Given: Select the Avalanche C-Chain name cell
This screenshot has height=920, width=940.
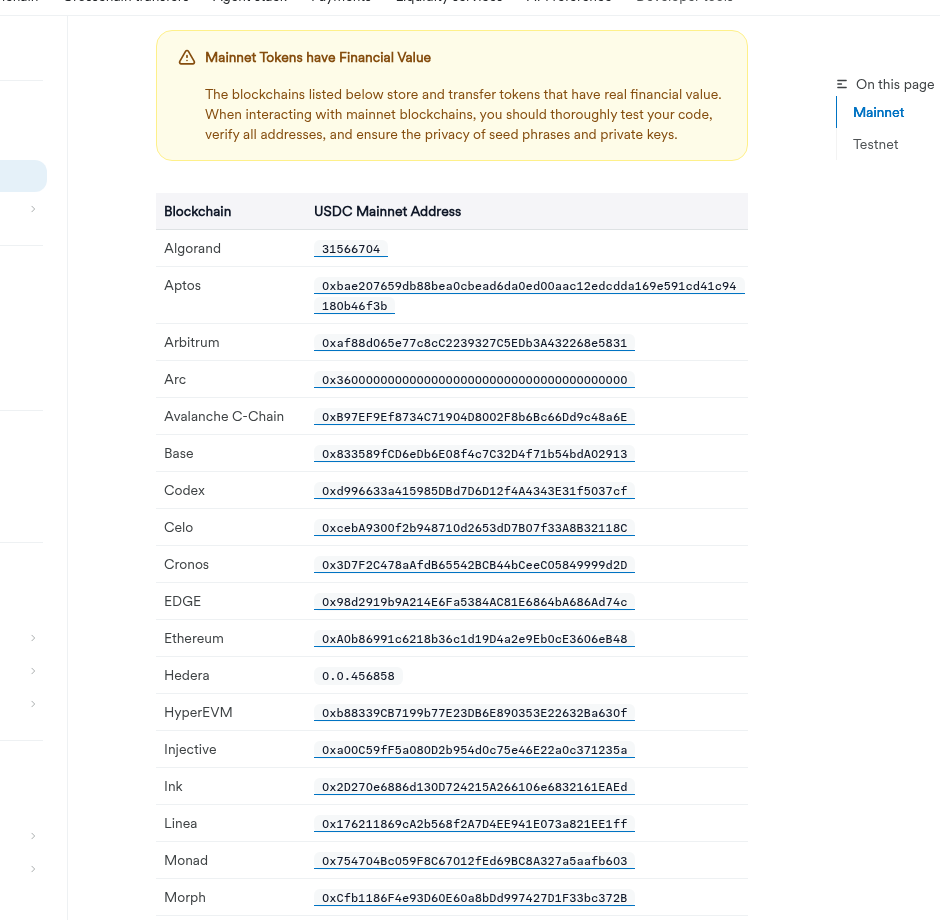Looking at the screenshot, I should 224,417.
